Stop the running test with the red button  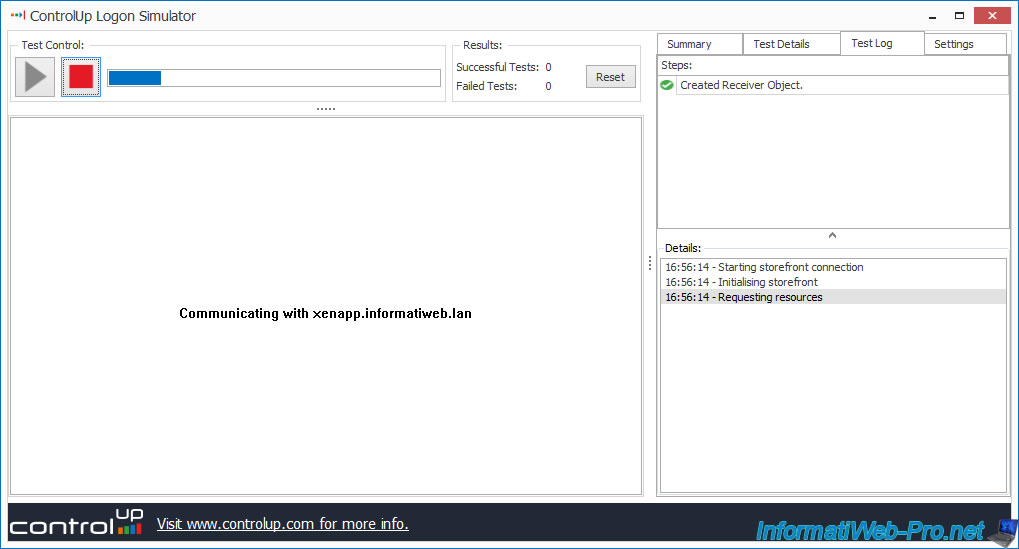(x=81, y=77)
